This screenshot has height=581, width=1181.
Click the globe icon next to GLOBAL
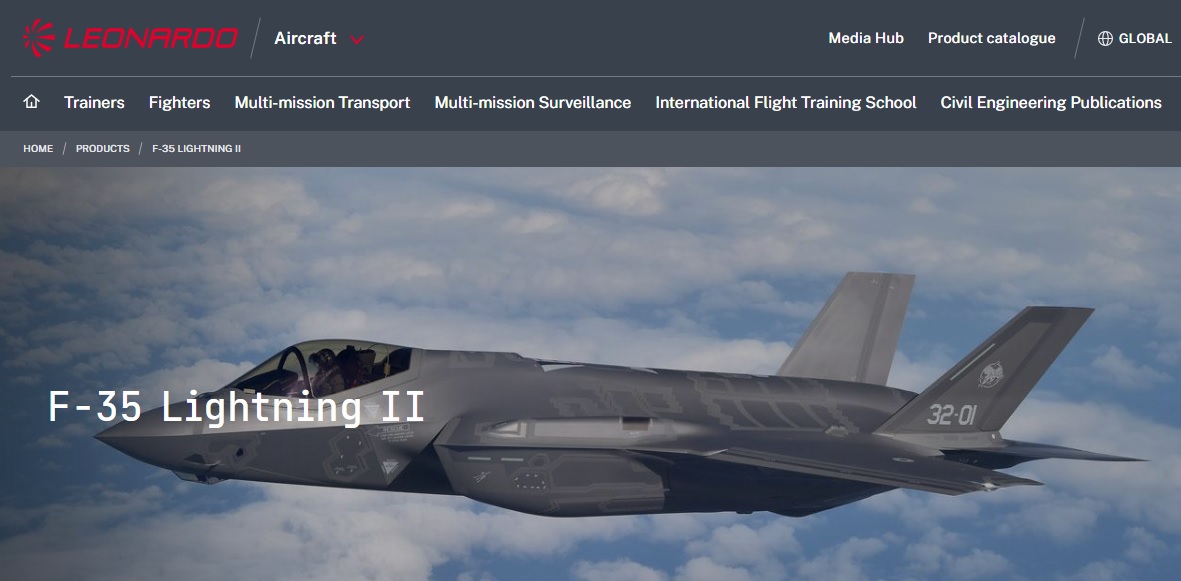1105,38
